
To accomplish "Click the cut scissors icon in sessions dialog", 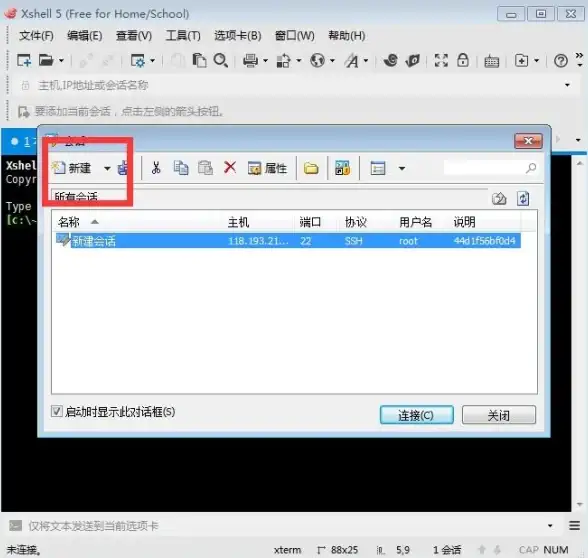I will [156, 168].
